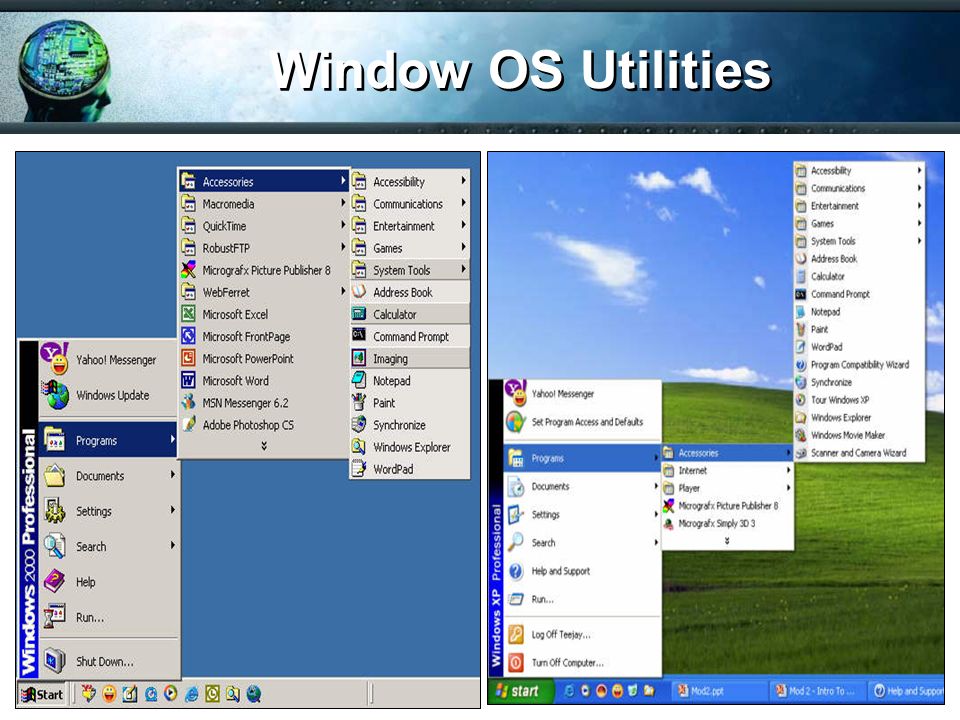Launch Micrografx Simply 3D 3
Image resolution: width=960 pixels, height=720 pixels.
727,523
